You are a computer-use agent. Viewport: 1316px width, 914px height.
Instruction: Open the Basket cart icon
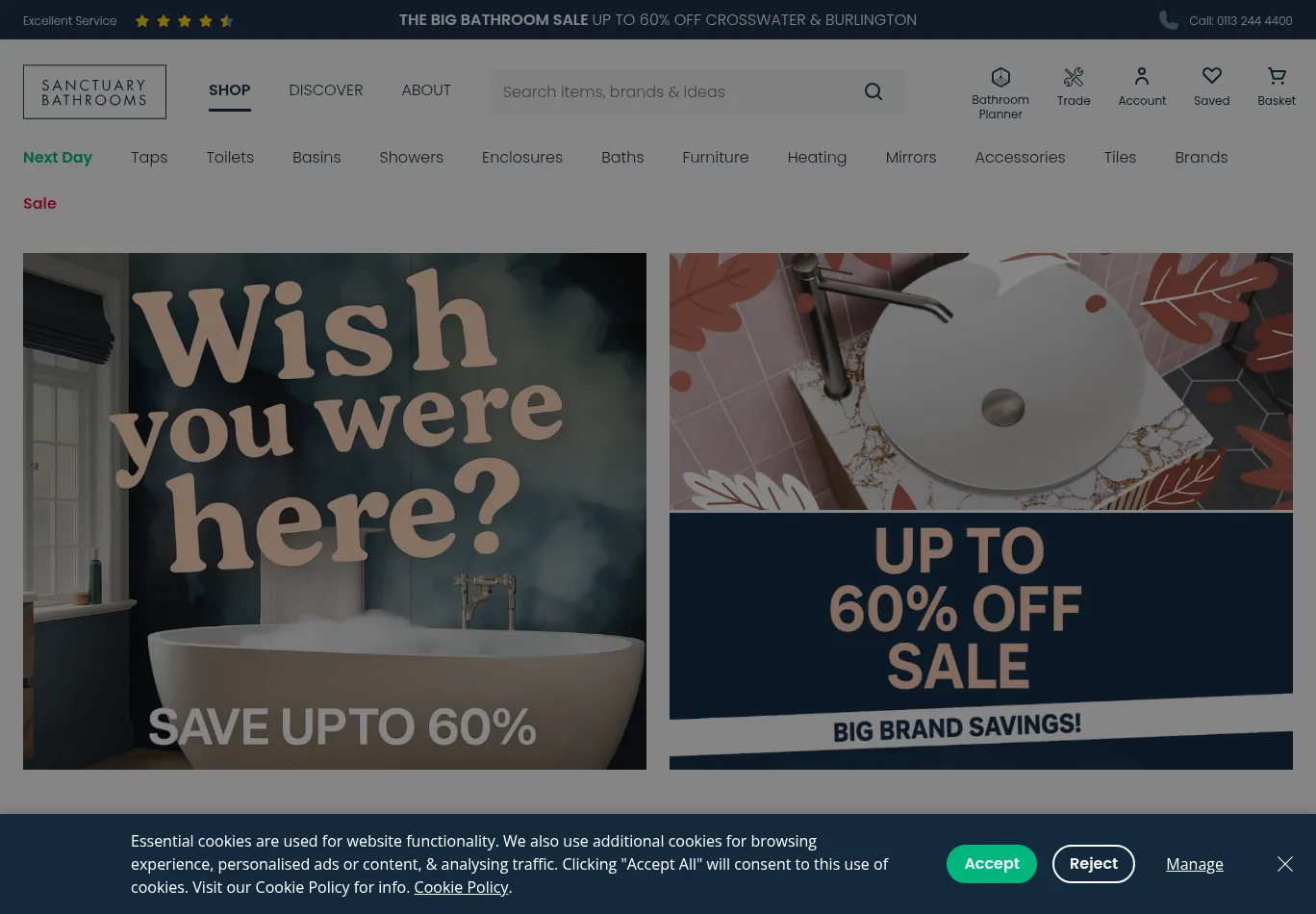[x=1277, y=76]
